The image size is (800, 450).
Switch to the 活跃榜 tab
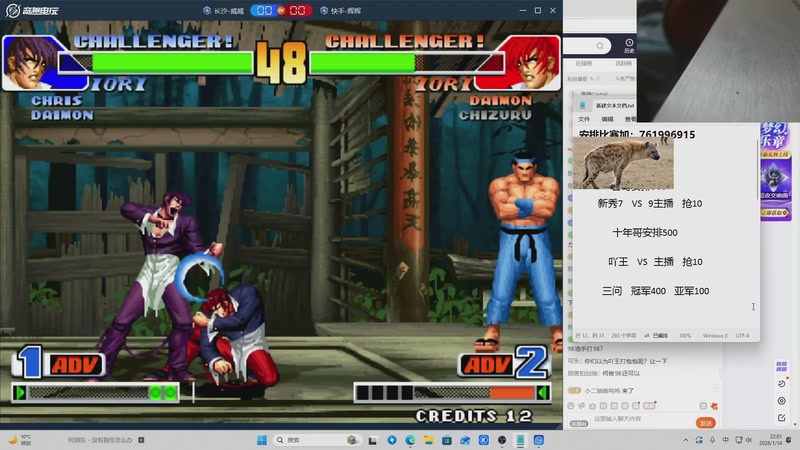[623, 64]
